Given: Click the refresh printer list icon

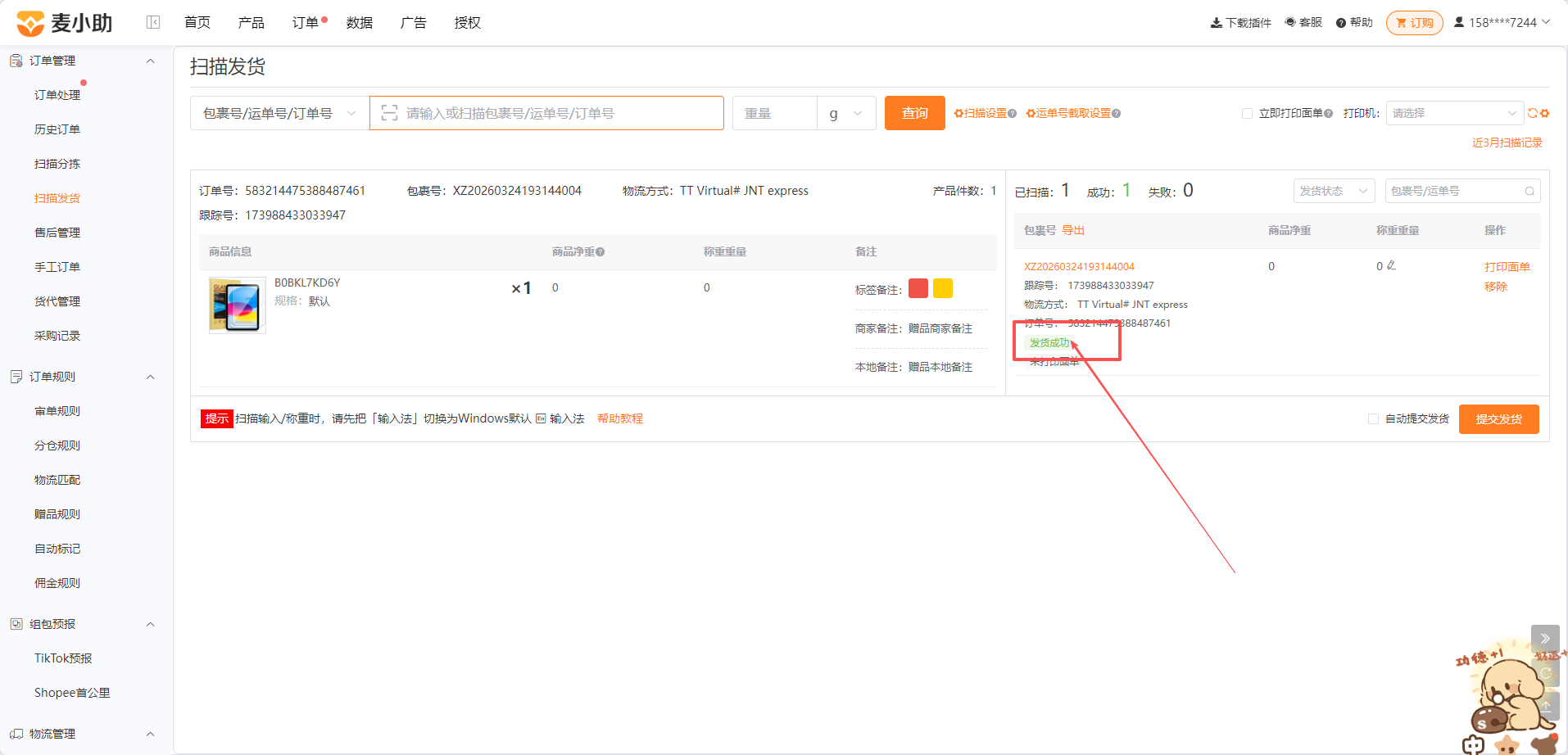Looking at the screenshot, I should tap(1532, 113).
